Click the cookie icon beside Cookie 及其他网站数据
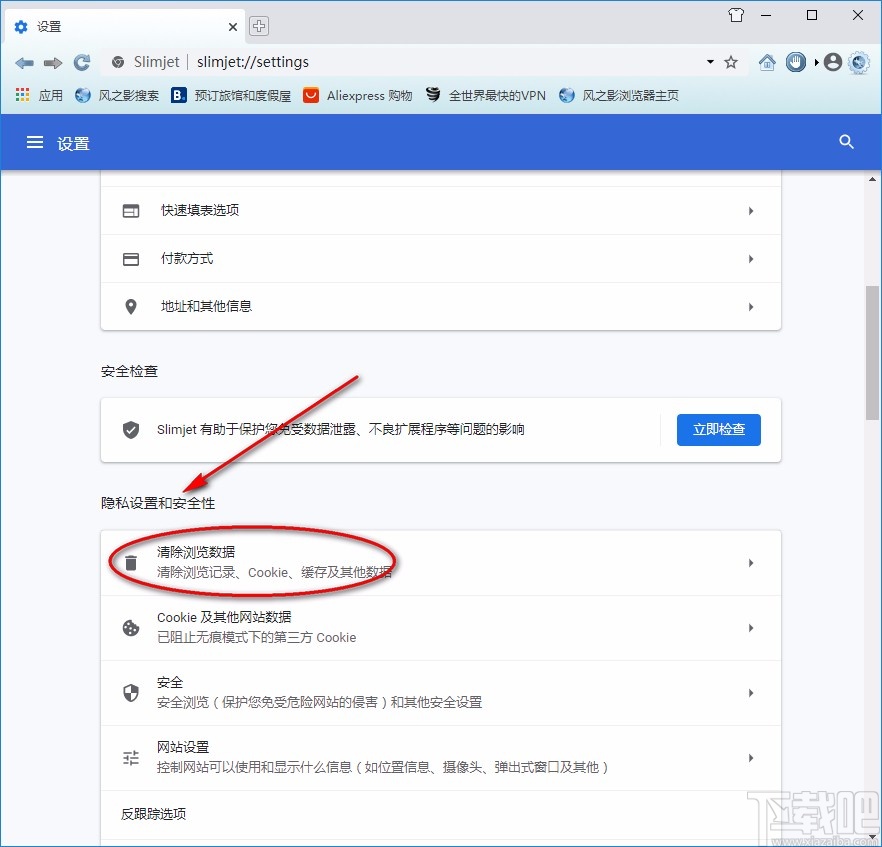This screenshot has height=847, width=882. 130,627
